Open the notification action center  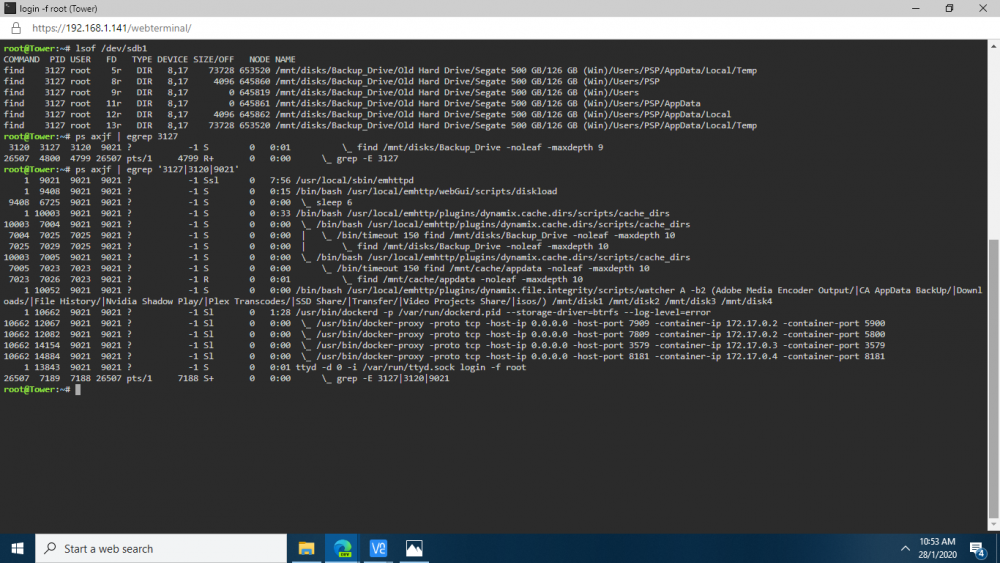pyautogui.click(x=977, y=548)
